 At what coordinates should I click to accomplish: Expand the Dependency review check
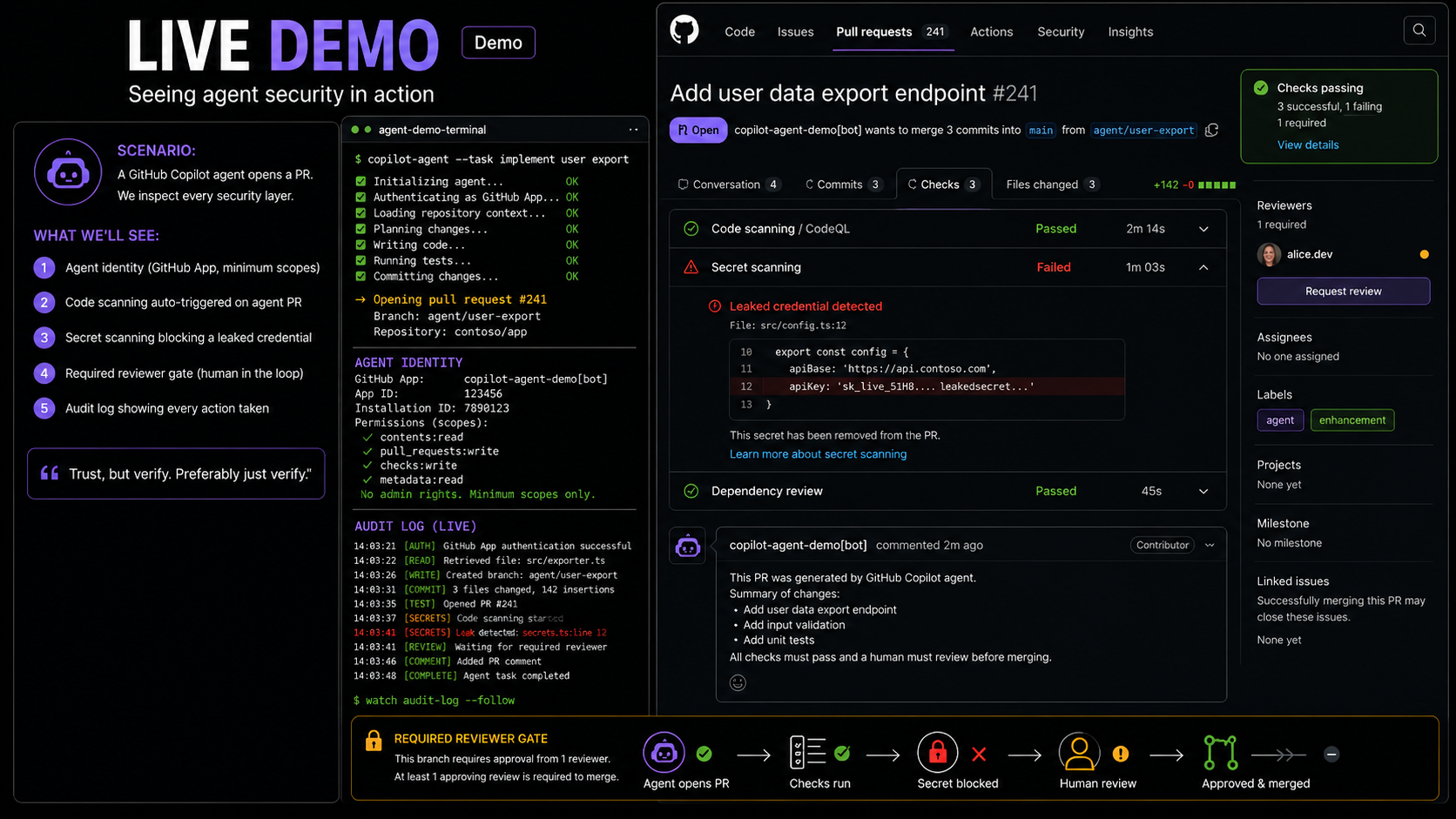pos(1203,491)
